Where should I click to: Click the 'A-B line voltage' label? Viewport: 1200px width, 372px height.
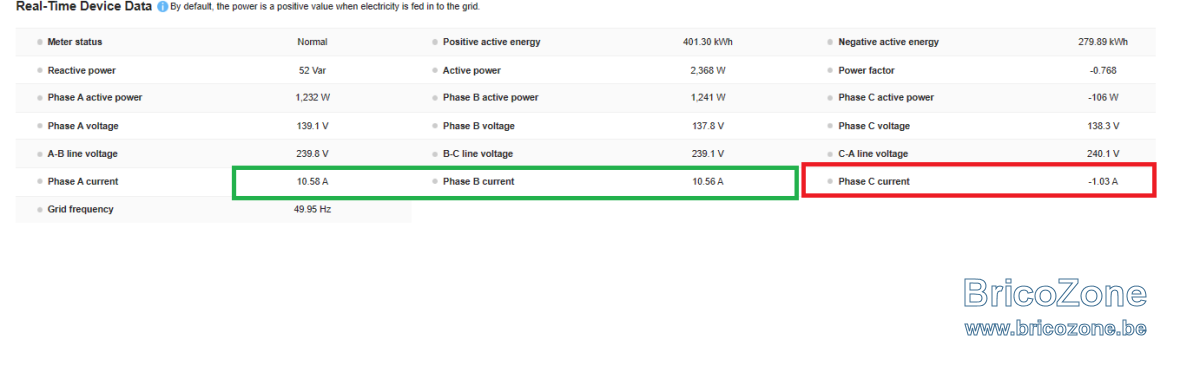pos(83,154)
